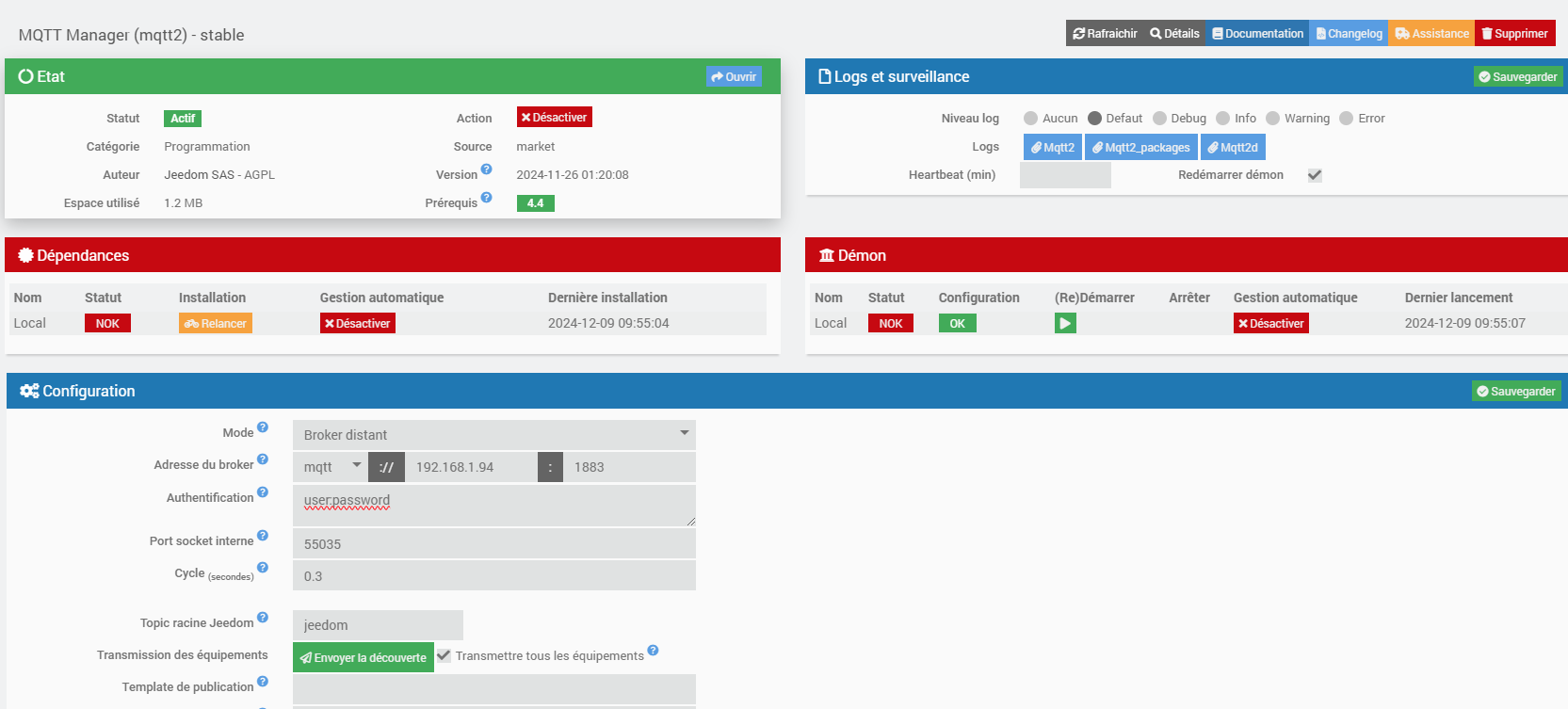Open the Mode dropdown

pos(494,435)
